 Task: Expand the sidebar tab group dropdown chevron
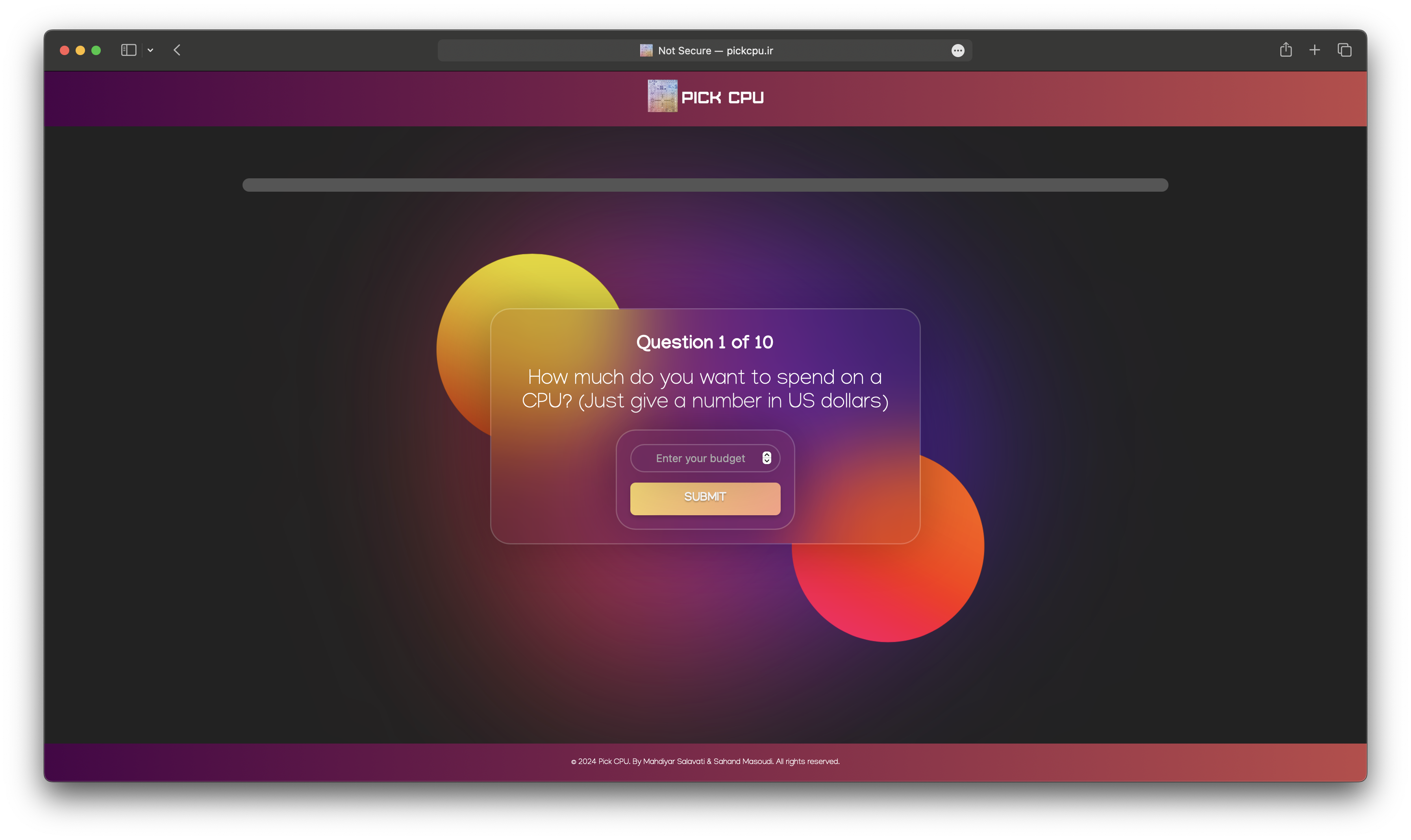tap(150, 50)
